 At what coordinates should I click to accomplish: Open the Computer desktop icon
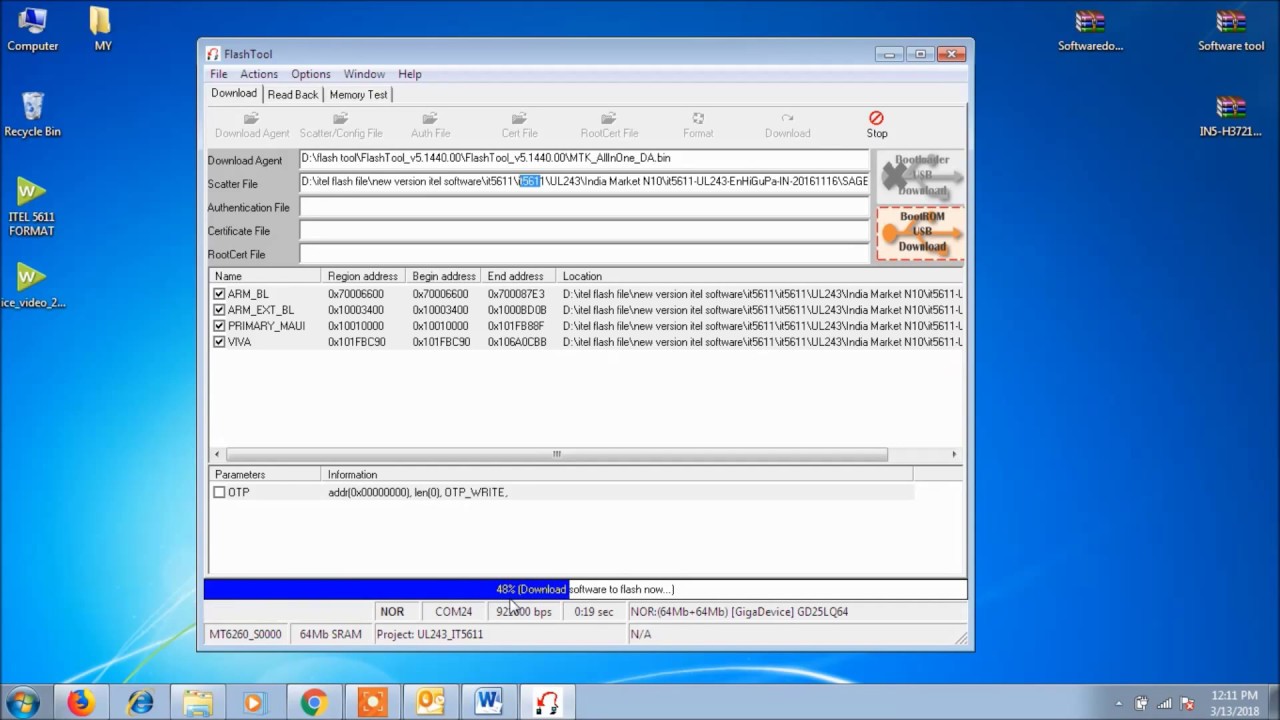pos(32,29)
